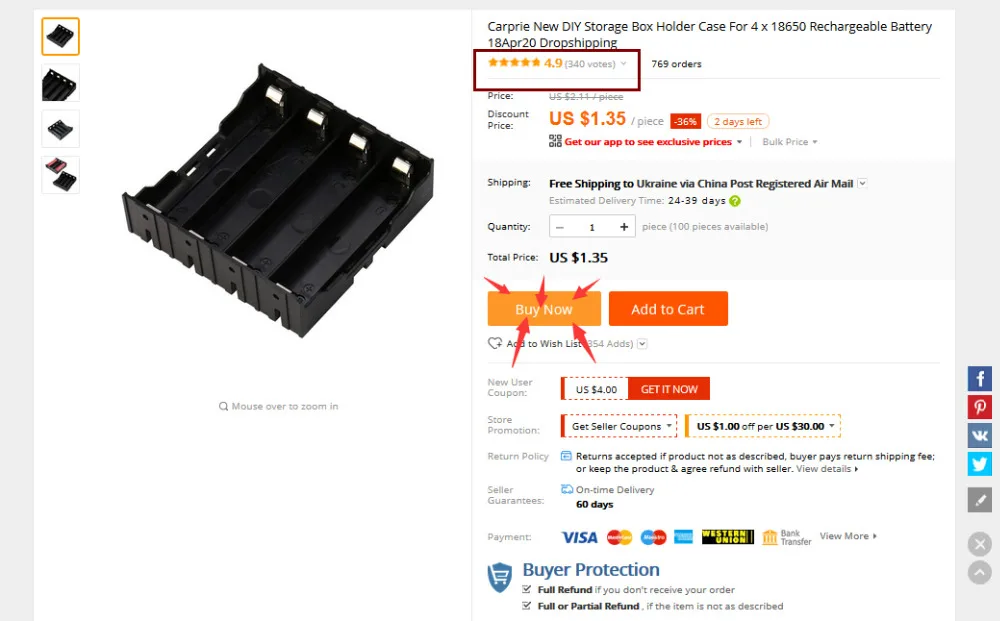Open the Bulk Price dropdown
Image resolution: width=1000 pixels, height=621 pixels.
coord(790,142)
